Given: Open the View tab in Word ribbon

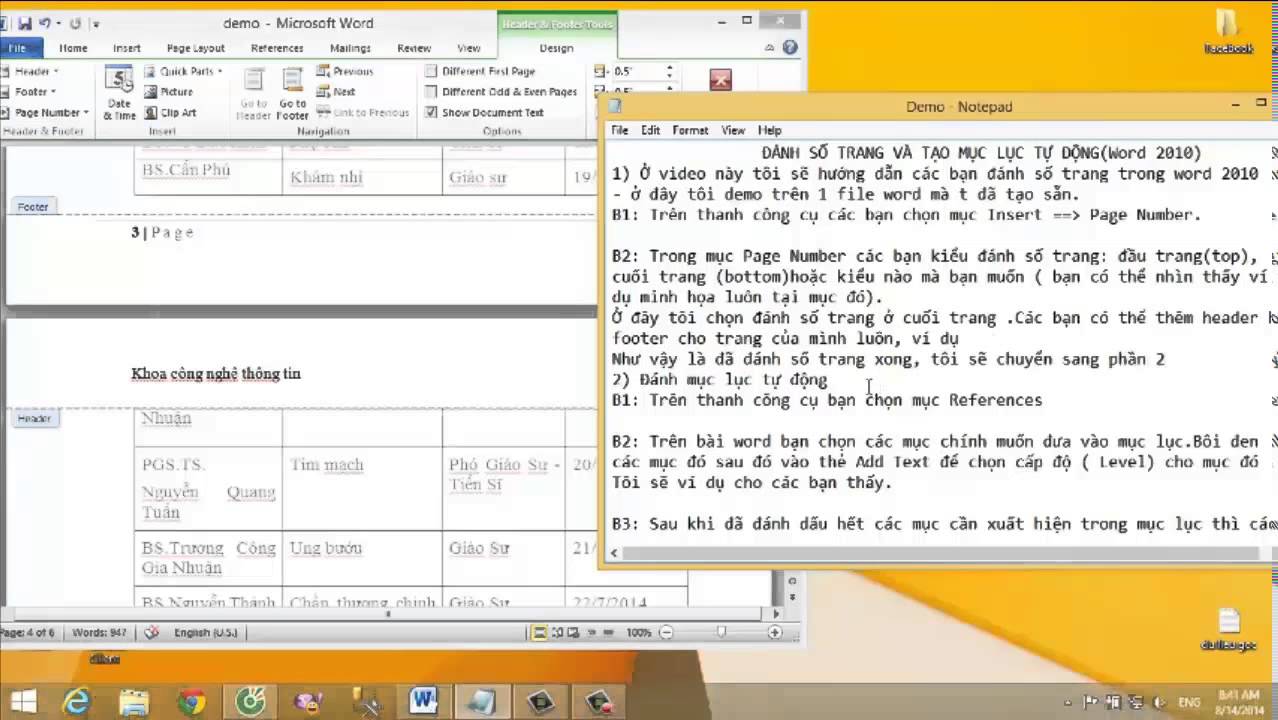Looking at the screenshot, I should [x=469, y=48].
